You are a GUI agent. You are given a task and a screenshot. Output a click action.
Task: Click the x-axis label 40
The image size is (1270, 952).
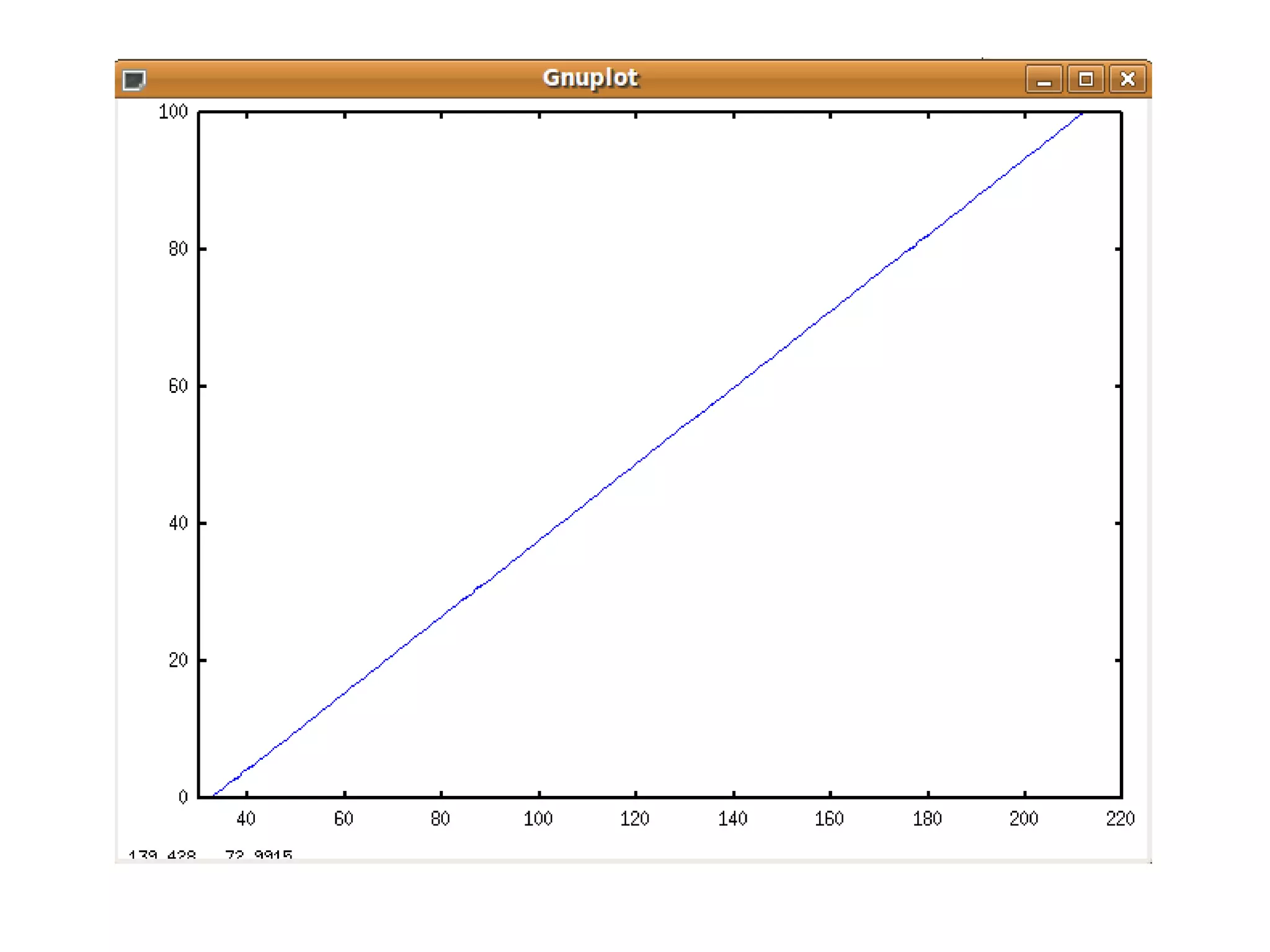coord(246,819)
